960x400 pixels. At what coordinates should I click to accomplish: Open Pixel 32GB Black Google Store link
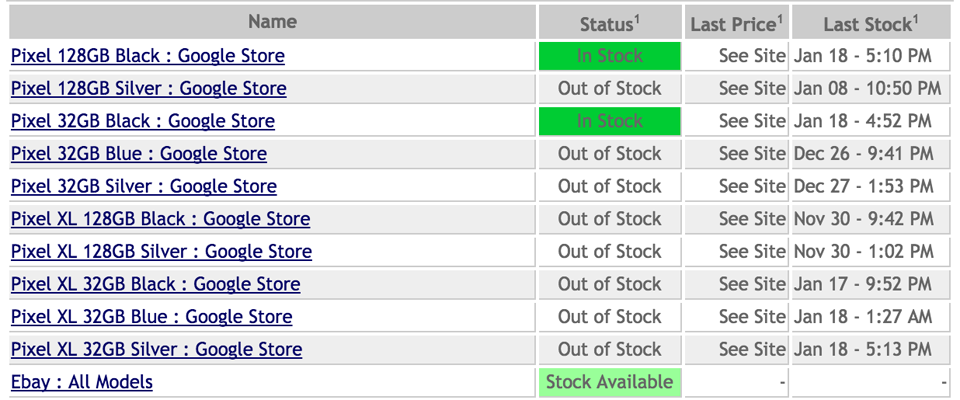pyautogui.click(x=143, y=121)
